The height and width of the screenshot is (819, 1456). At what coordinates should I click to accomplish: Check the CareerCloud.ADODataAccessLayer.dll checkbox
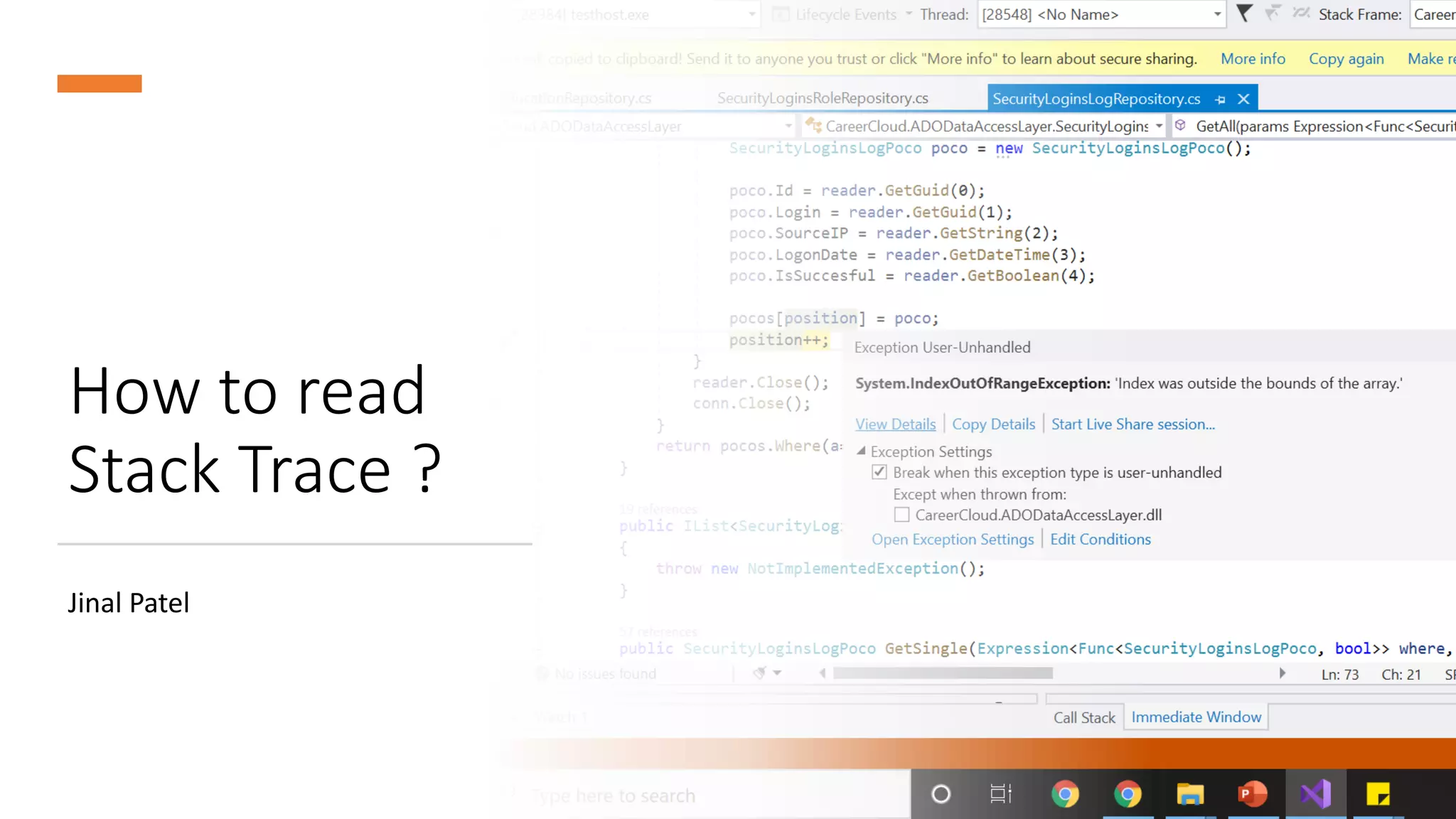(x=901, y=515)
